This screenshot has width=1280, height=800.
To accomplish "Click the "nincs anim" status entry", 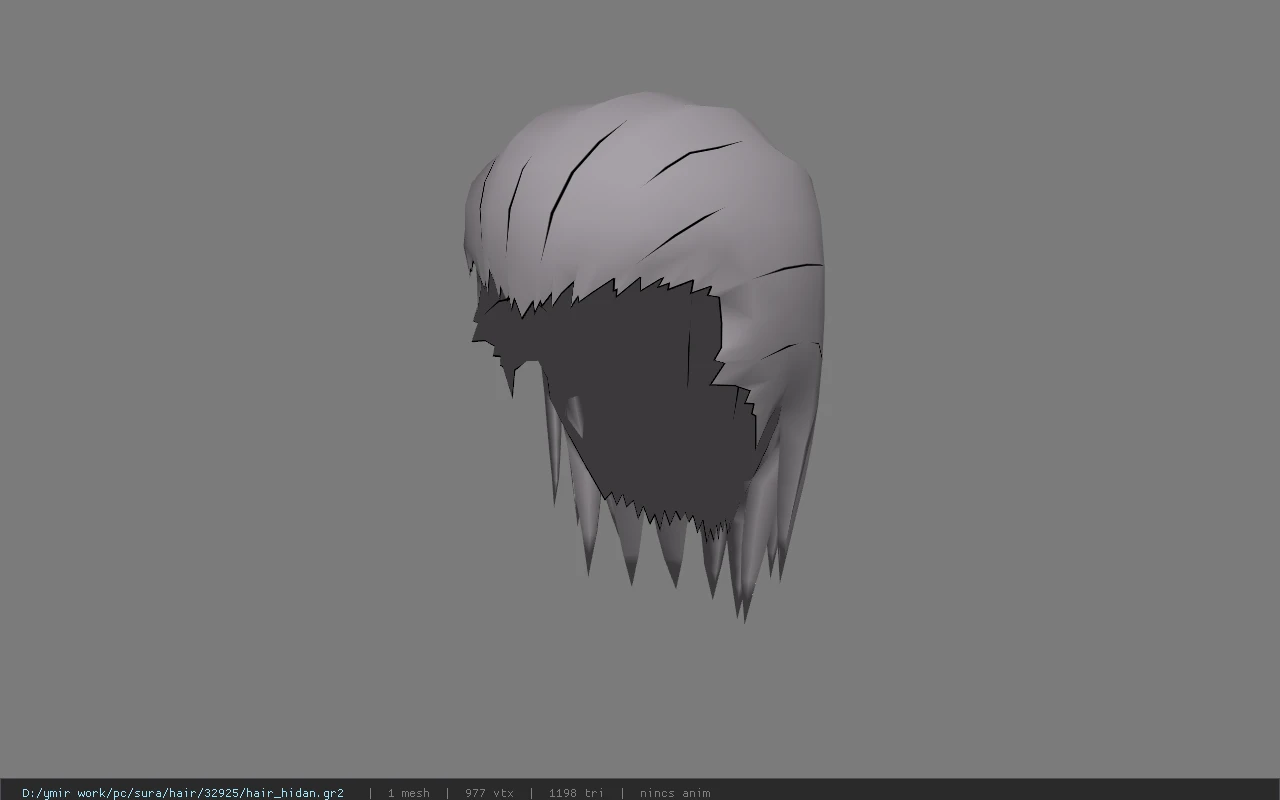I will pos(675,793).
